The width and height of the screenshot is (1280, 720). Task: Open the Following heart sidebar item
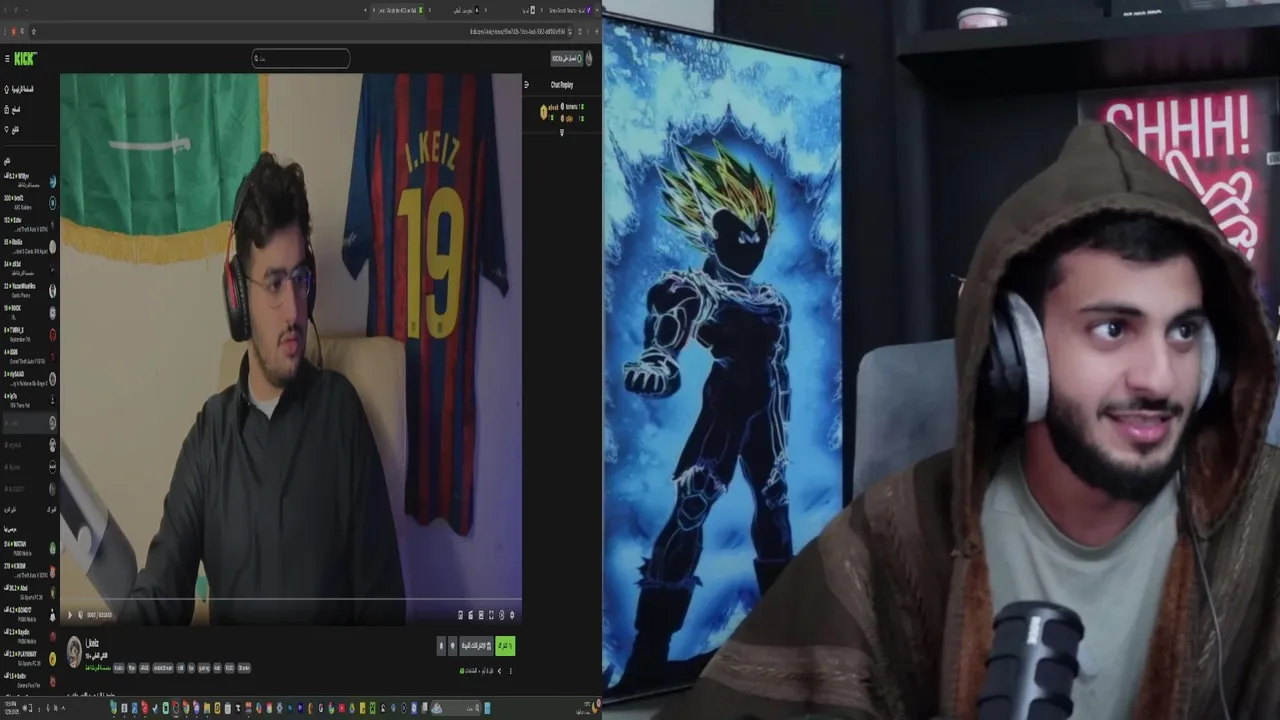[13, 129]
